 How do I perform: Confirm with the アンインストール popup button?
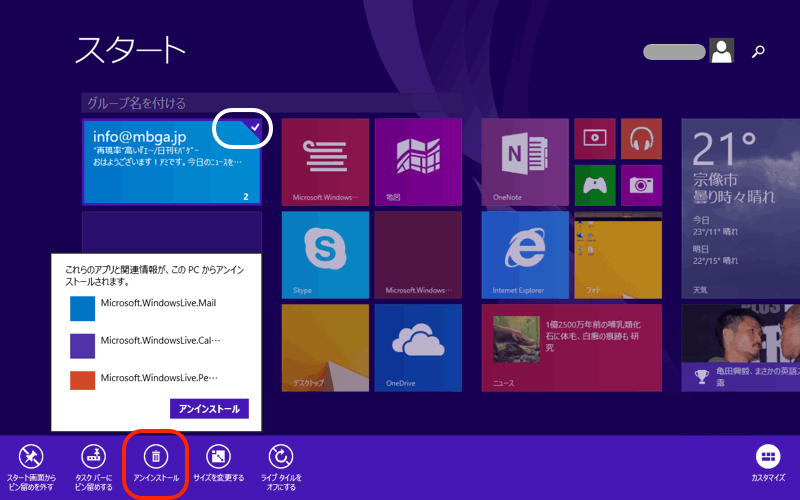coord(209,409)
